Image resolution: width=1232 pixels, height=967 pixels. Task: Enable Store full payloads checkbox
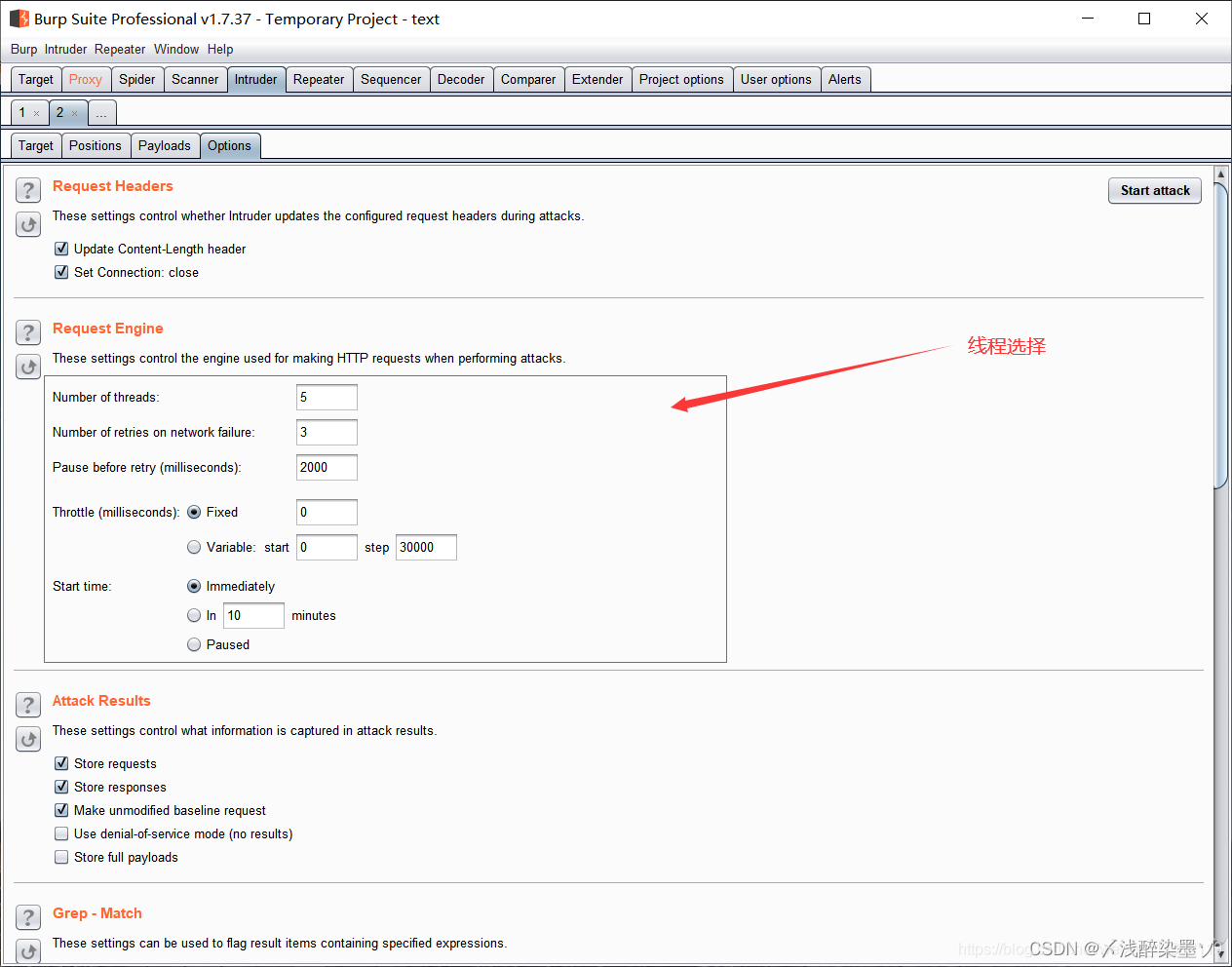tap(61, 857)
